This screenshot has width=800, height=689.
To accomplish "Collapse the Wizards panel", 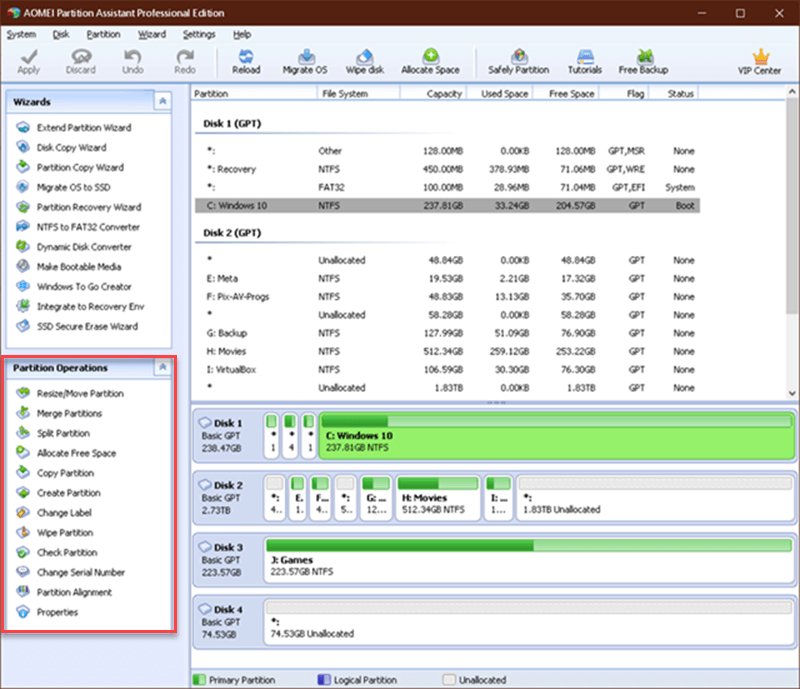I will point(163,101).
